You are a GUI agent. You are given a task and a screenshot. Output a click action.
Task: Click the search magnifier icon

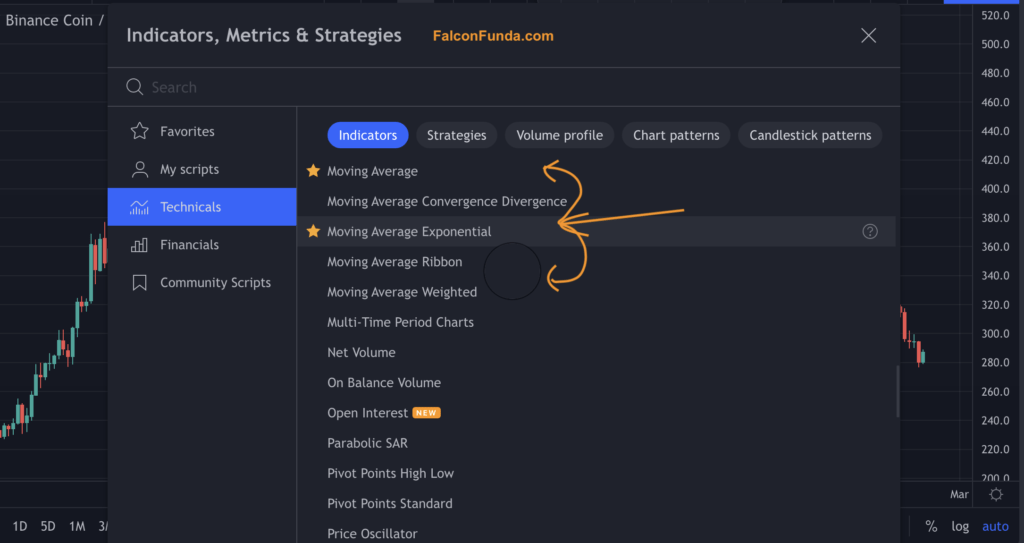click(135, 87)
